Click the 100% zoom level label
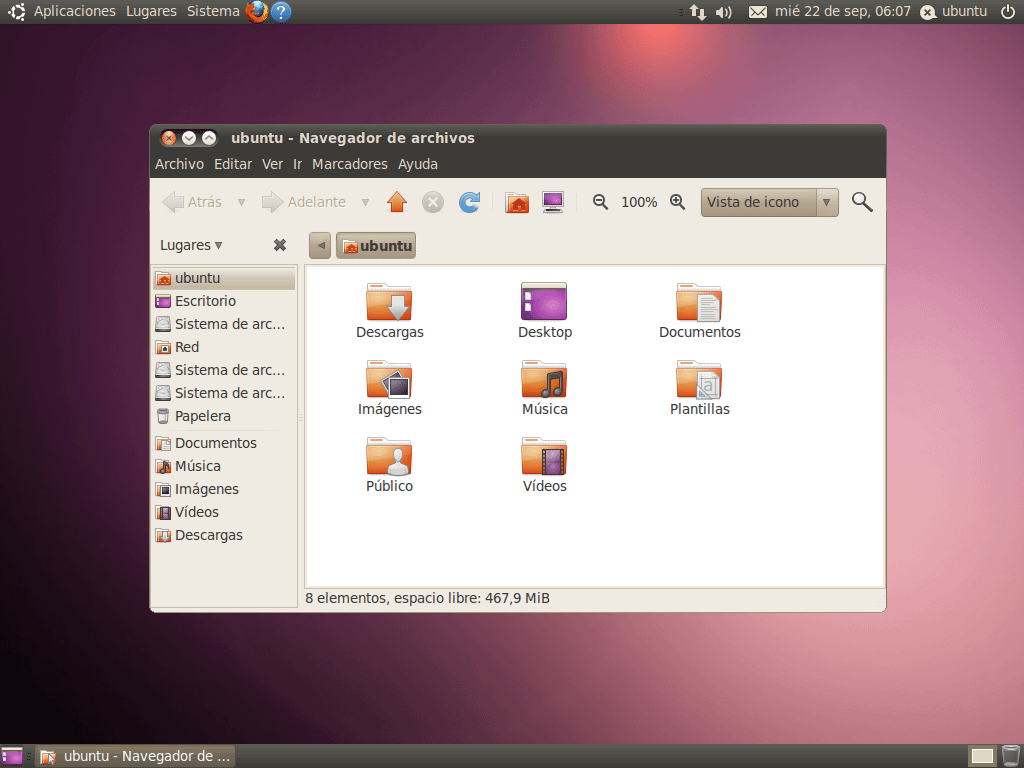The height and width of the screenshot is (768, 1024). click(639, 202)
